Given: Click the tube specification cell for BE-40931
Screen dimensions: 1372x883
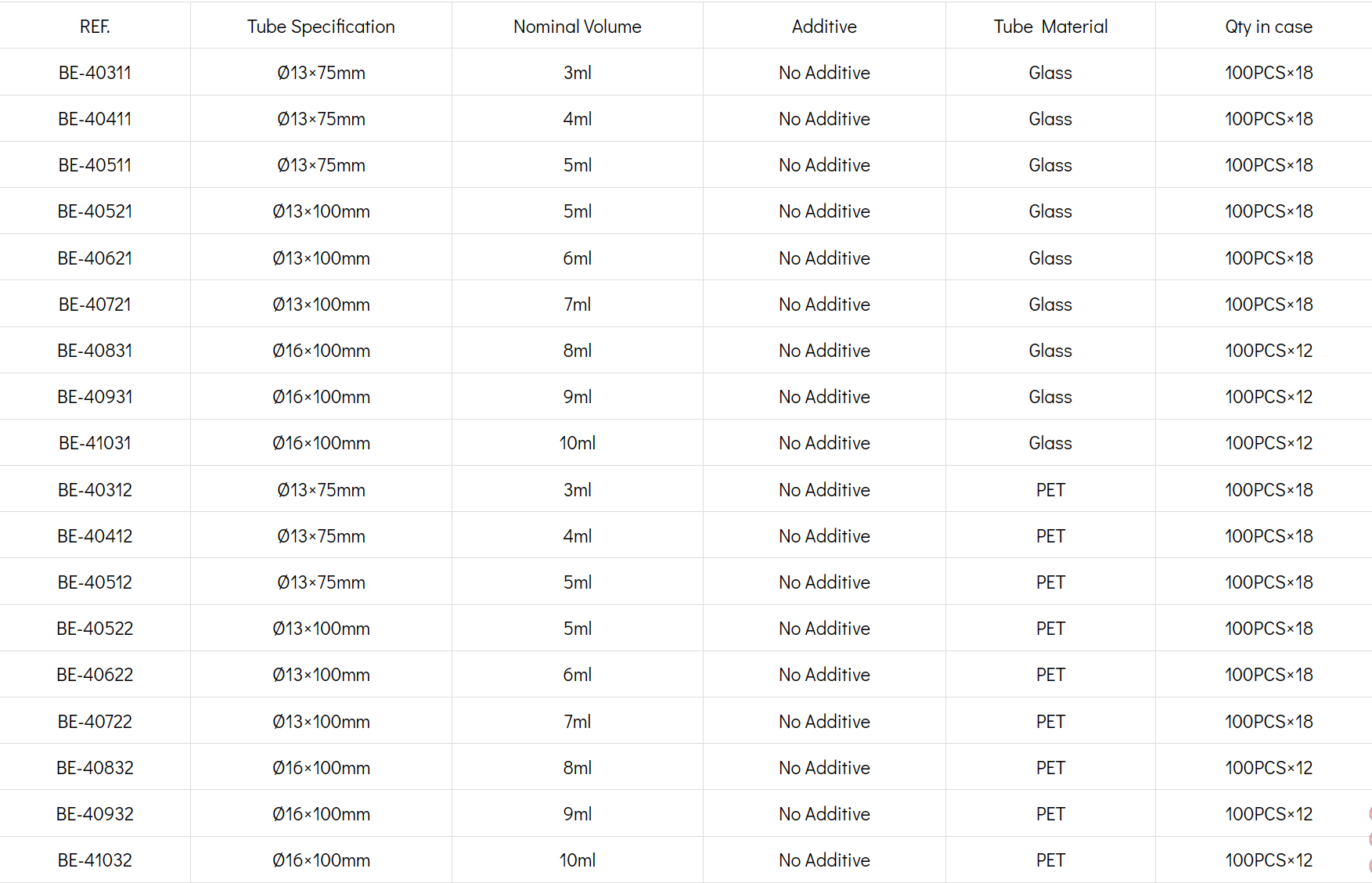Looking at the screenshot, I should tap(321, 397).
